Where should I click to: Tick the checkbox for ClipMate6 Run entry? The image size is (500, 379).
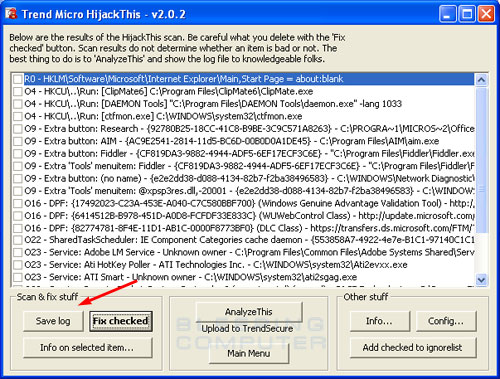[18, 92]
